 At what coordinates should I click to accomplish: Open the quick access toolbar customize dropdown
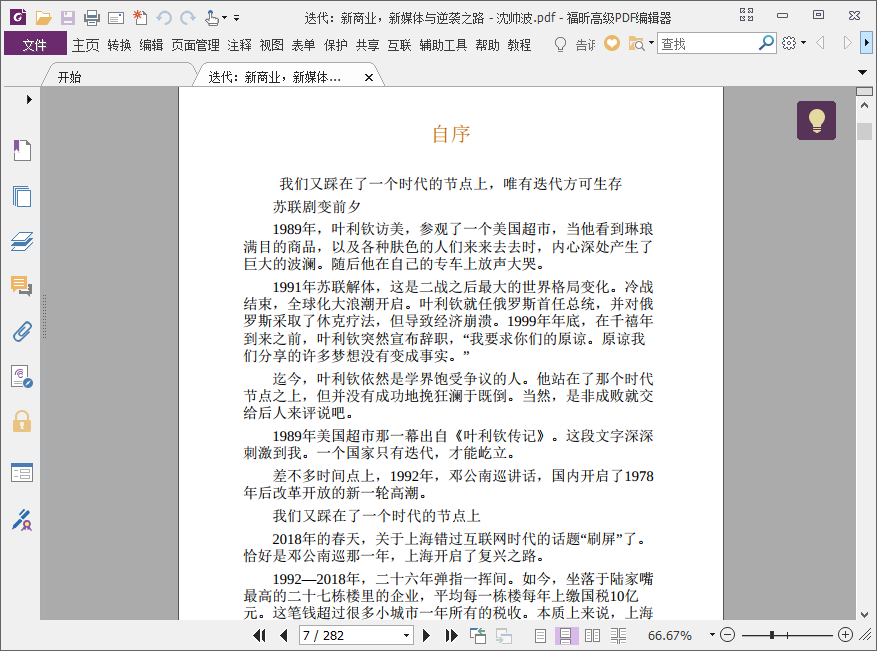(237, 18)
